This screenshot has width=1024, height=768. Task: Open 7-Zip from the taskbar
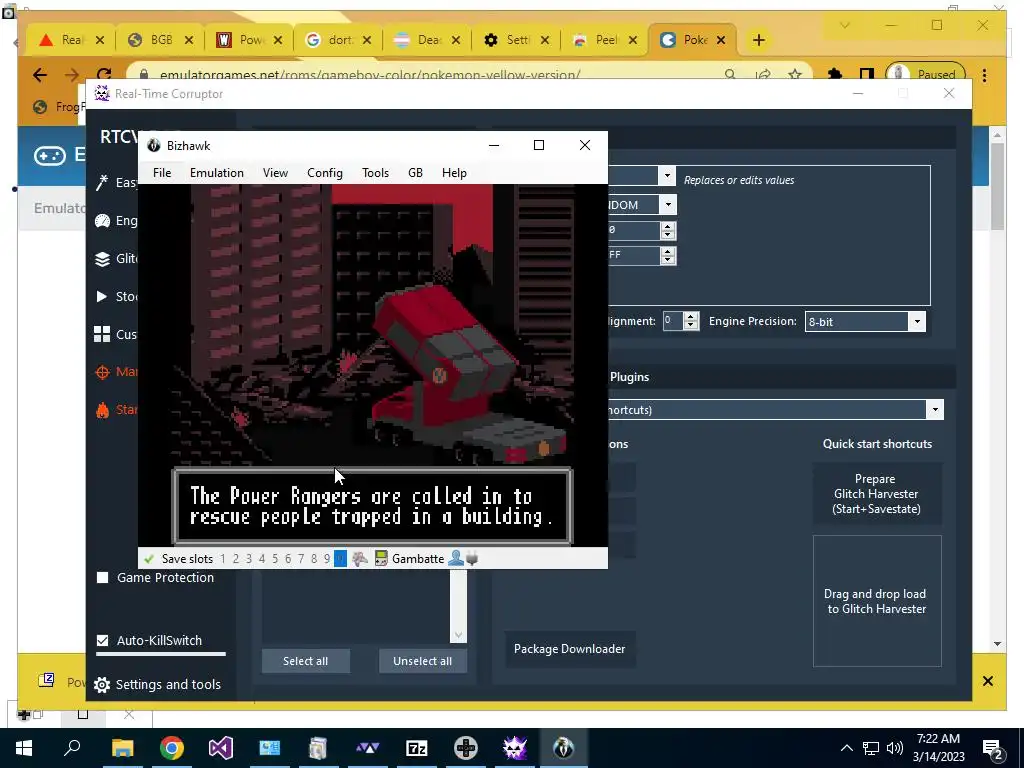click(x=417, y=748)
